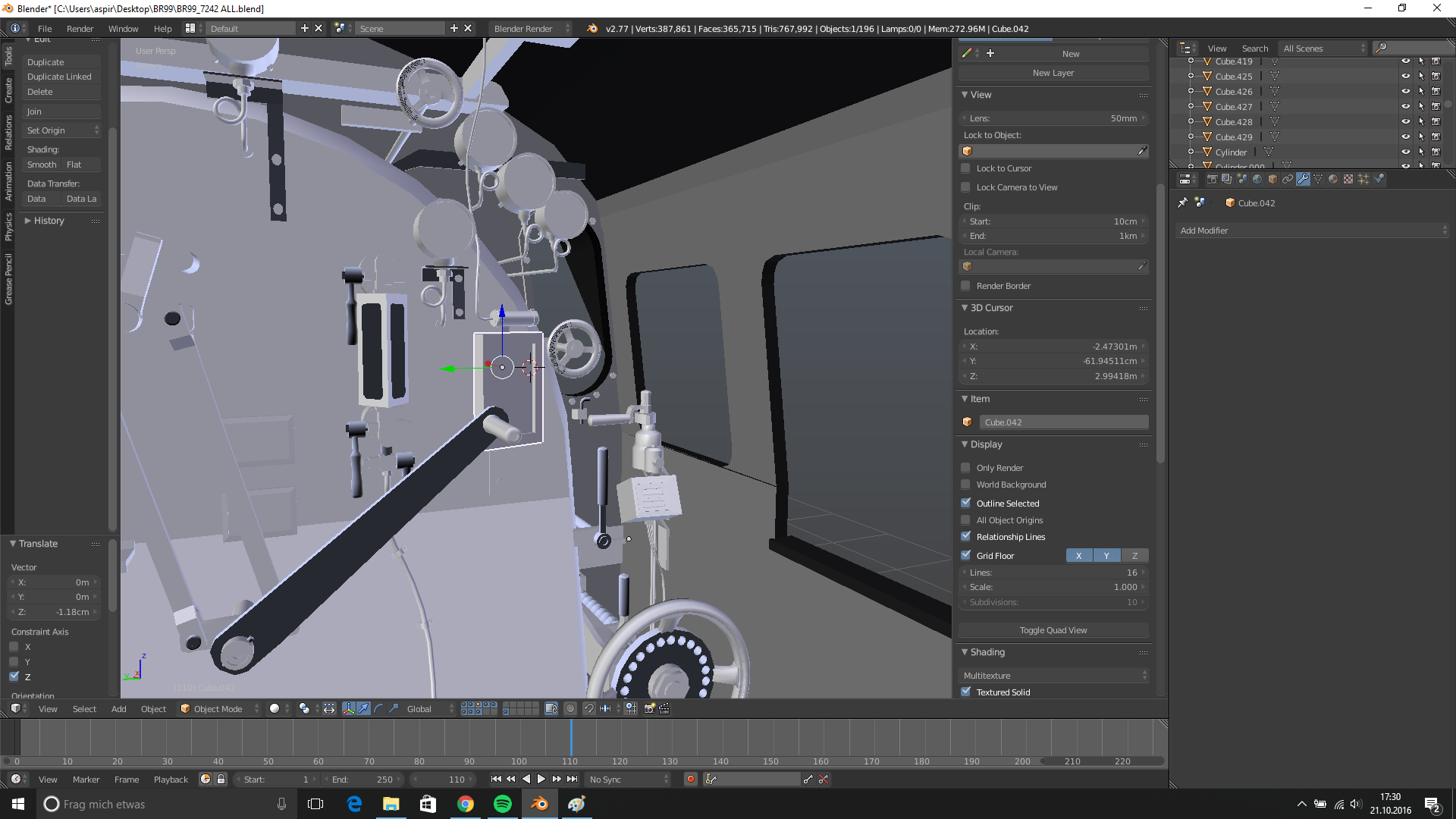Launch Spotify from the taskbar
The image size is (1456, 819).
(x=502, y=804)
